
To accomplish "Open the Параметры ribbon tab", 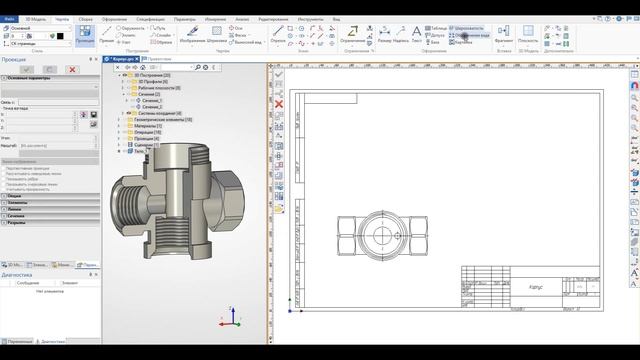I will pyautogui.click(x=184, y=19).
